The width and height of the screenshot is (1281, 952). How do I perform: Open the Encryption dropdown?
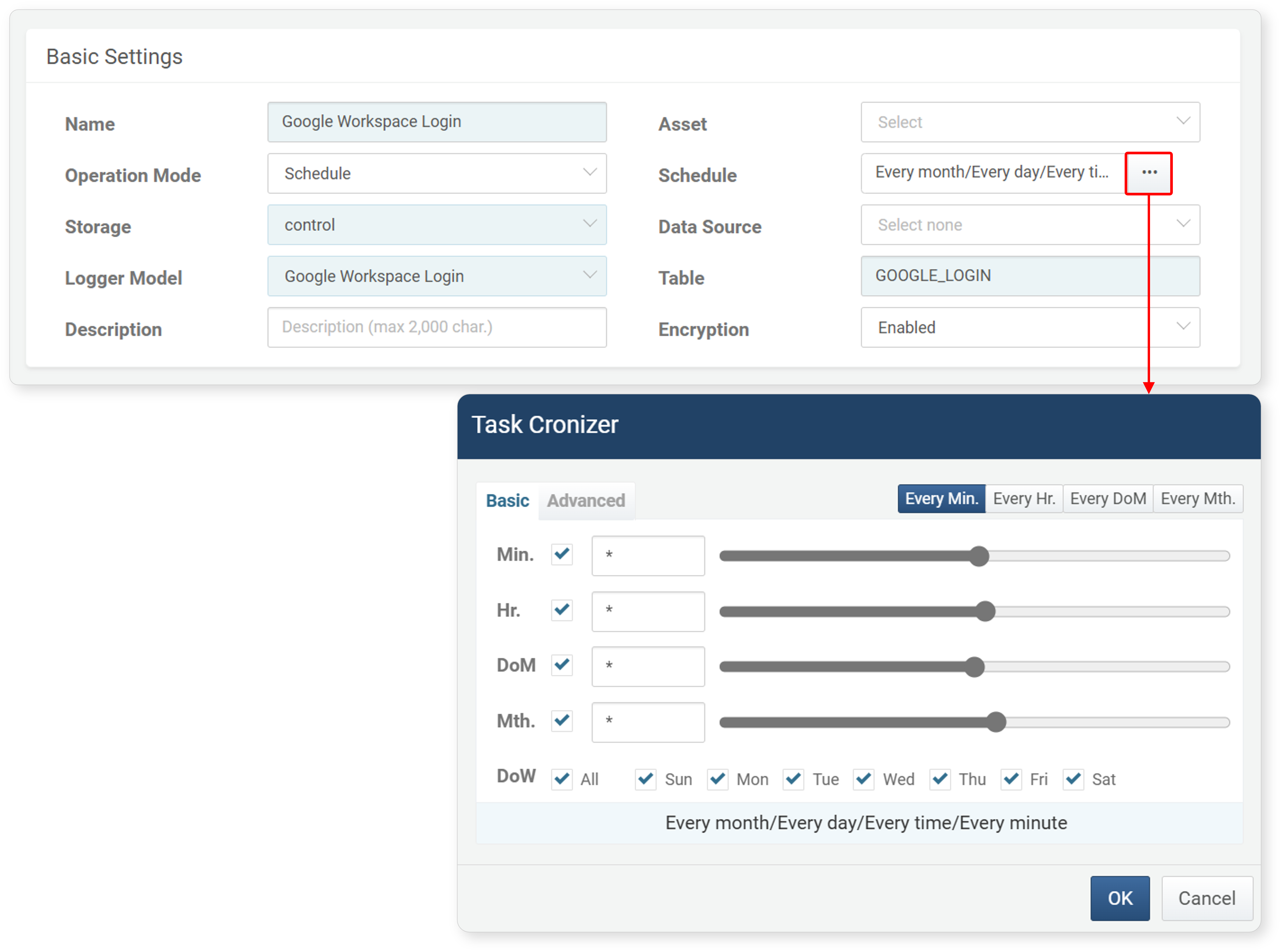point(1030,327)
